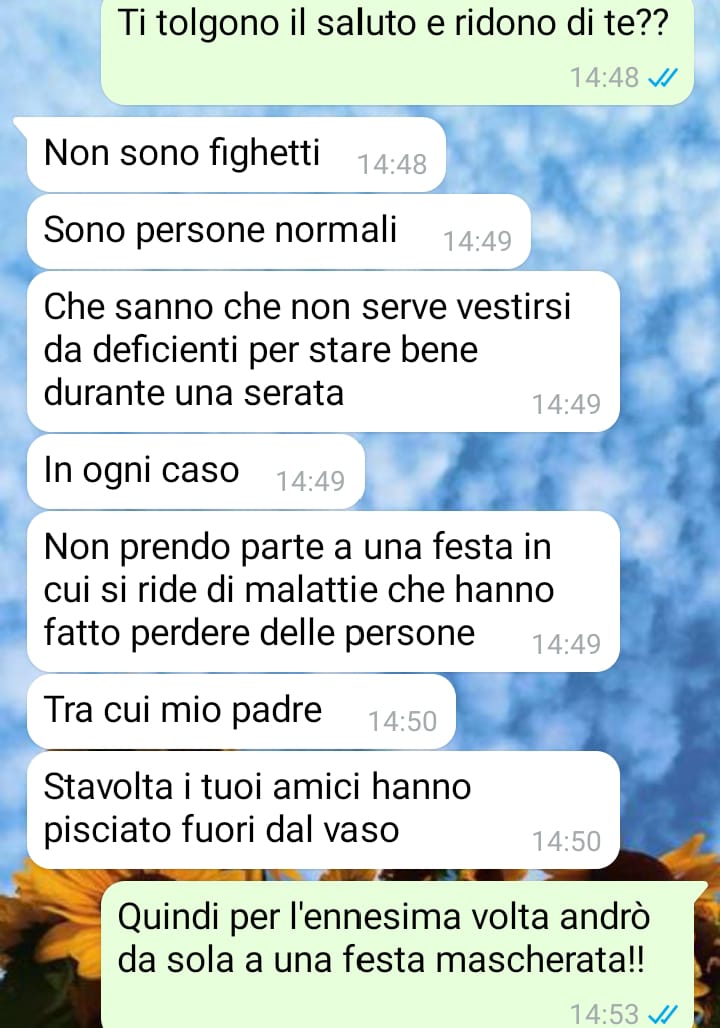Select the 'Sono persone normali' message
The width and height of the screenshot is (720, 1028).
(279, 231)
